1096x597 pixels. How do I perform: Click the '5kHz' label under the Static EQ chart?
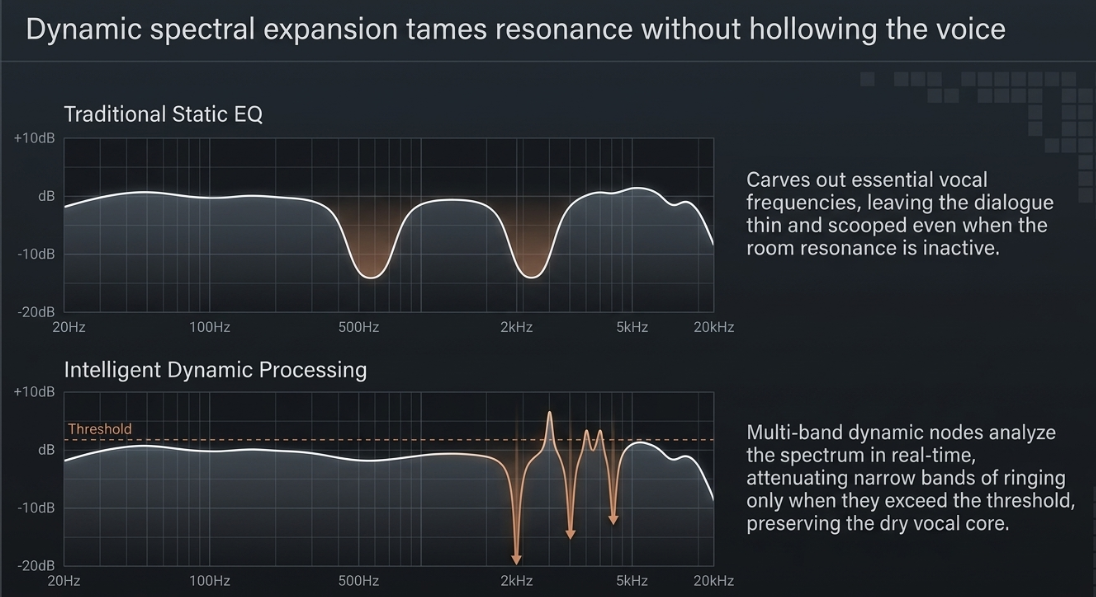click(x=632, y=327)
